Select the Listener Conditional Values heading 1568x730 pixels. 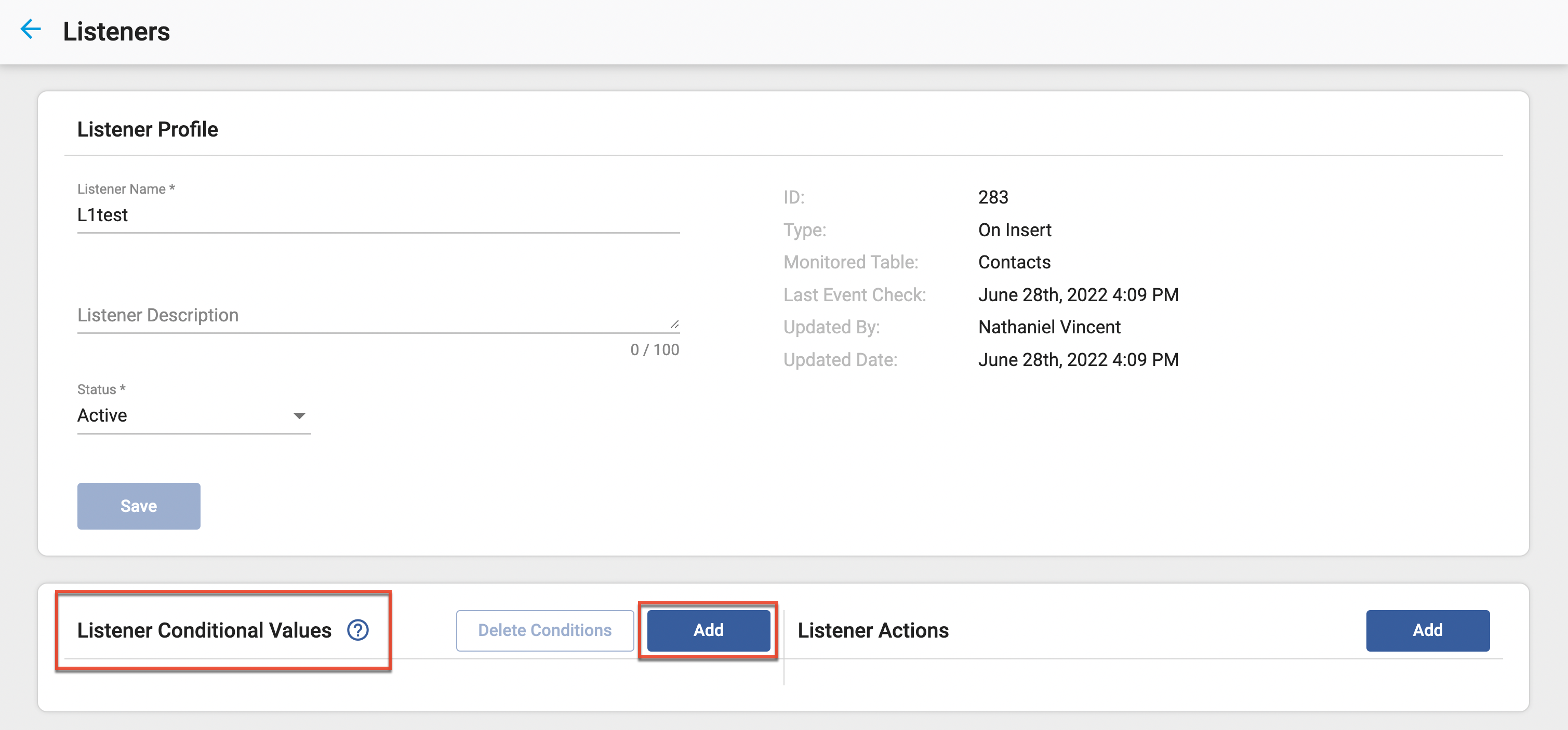204,630
